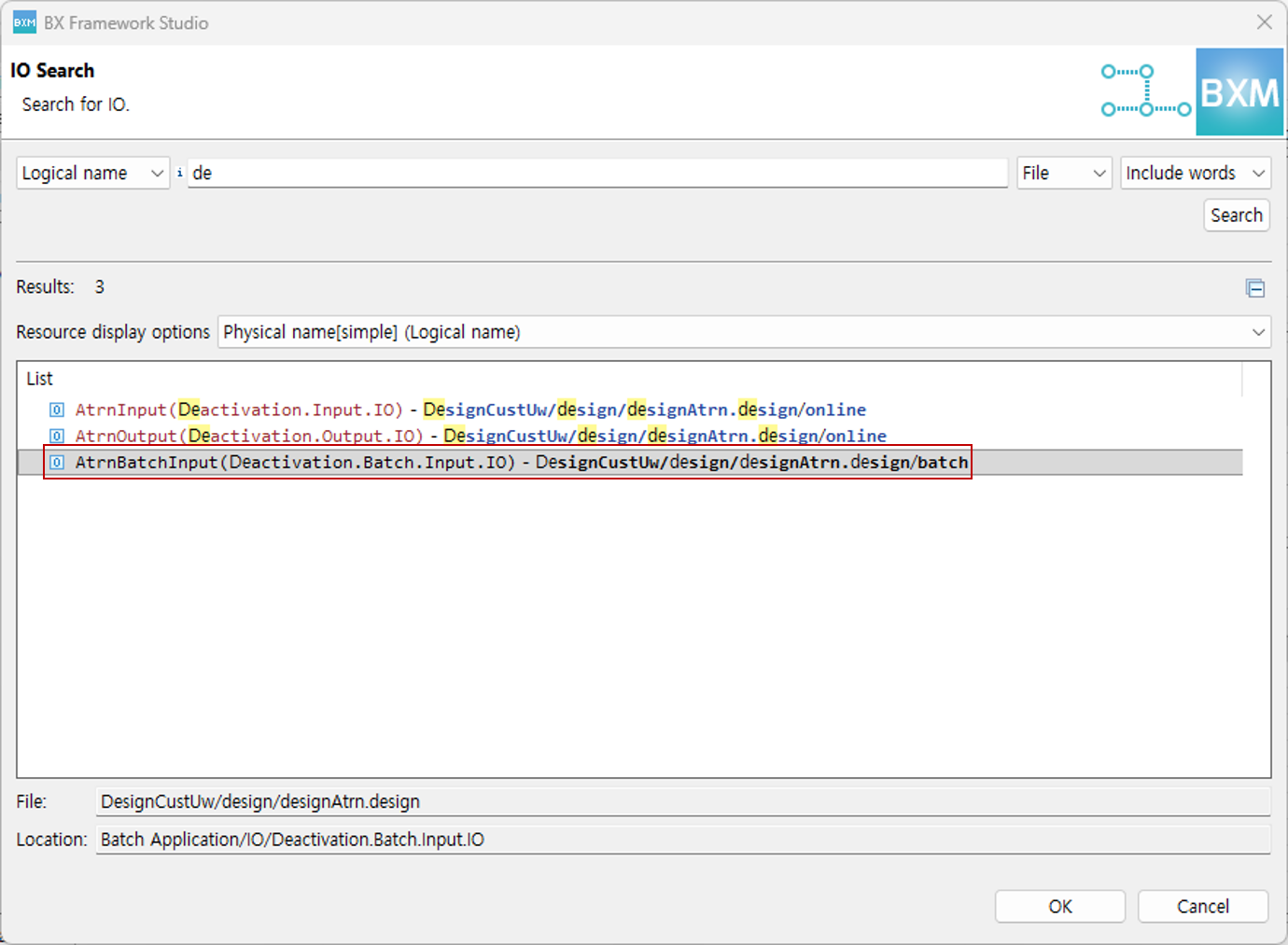1288x945 pixels.
Task: Click the BXM logo in the header
Action: (x=1239, y=92)
